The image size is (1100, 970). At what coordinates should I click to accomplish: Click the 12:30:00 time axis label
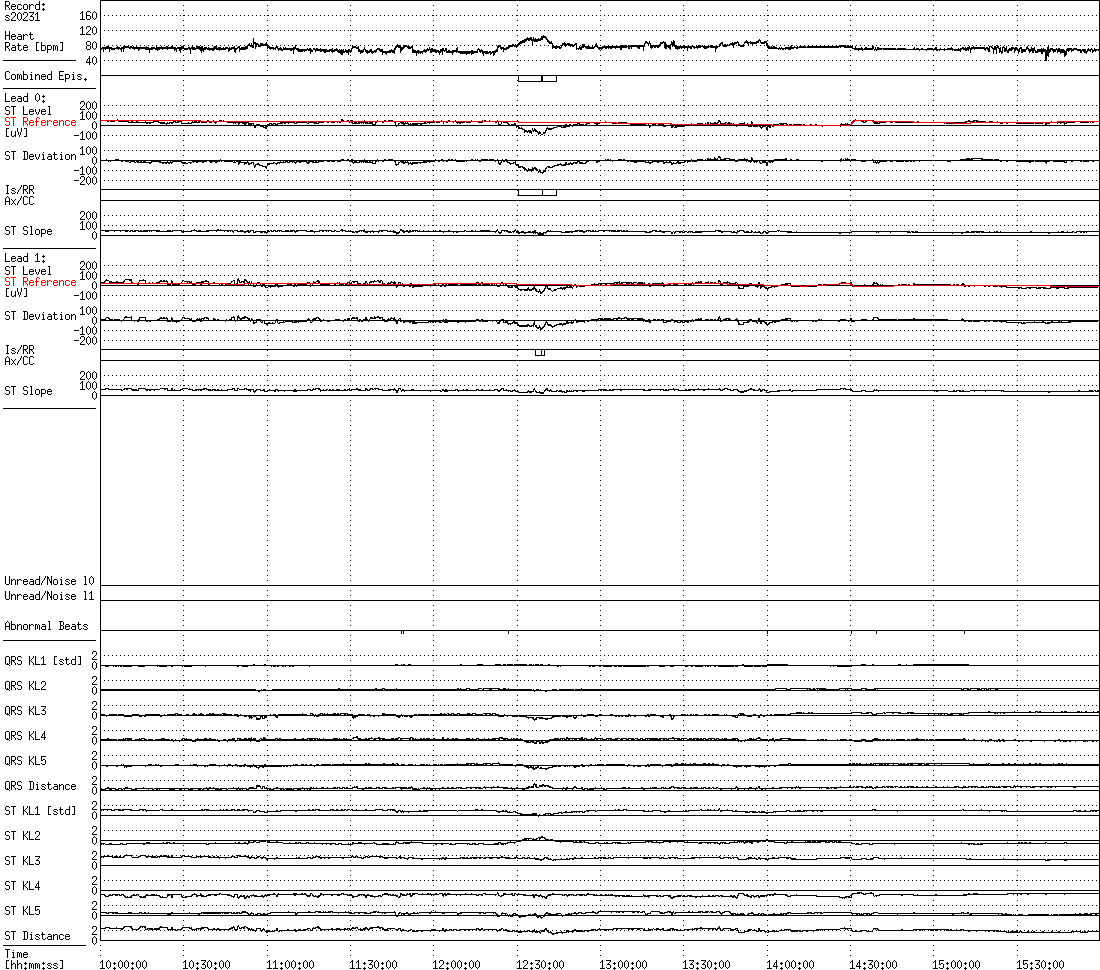(539, 964)
